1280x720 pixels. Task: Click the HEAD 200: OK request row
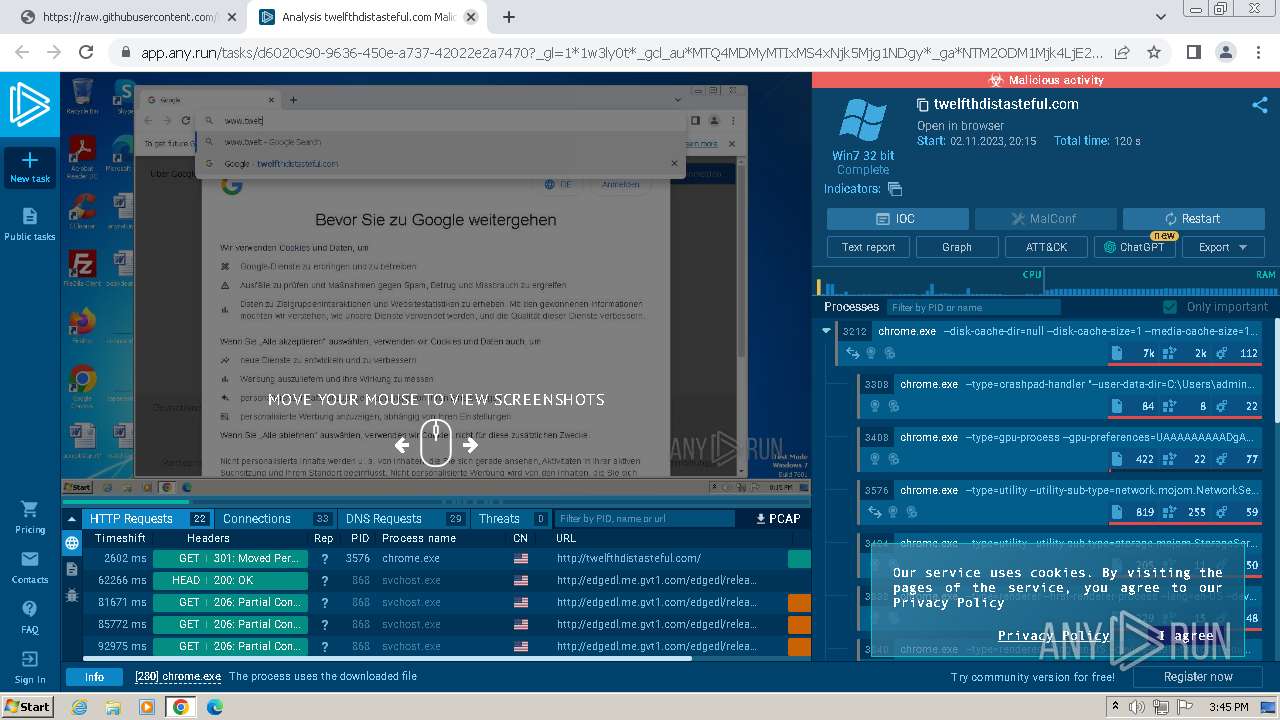[x=448, y=580]
